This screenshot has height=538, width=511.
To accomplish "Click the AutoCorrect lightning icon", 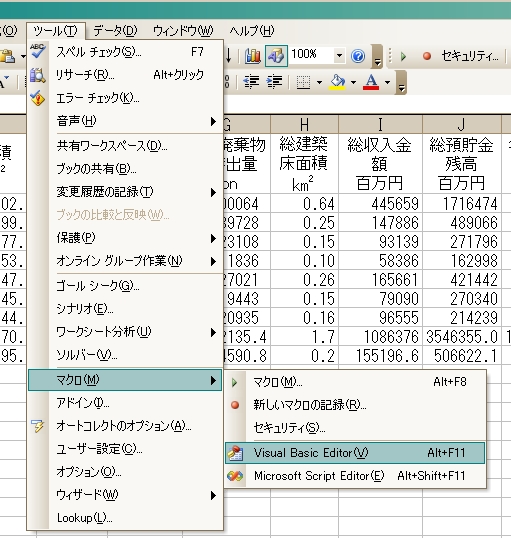I will click(37, 426).
